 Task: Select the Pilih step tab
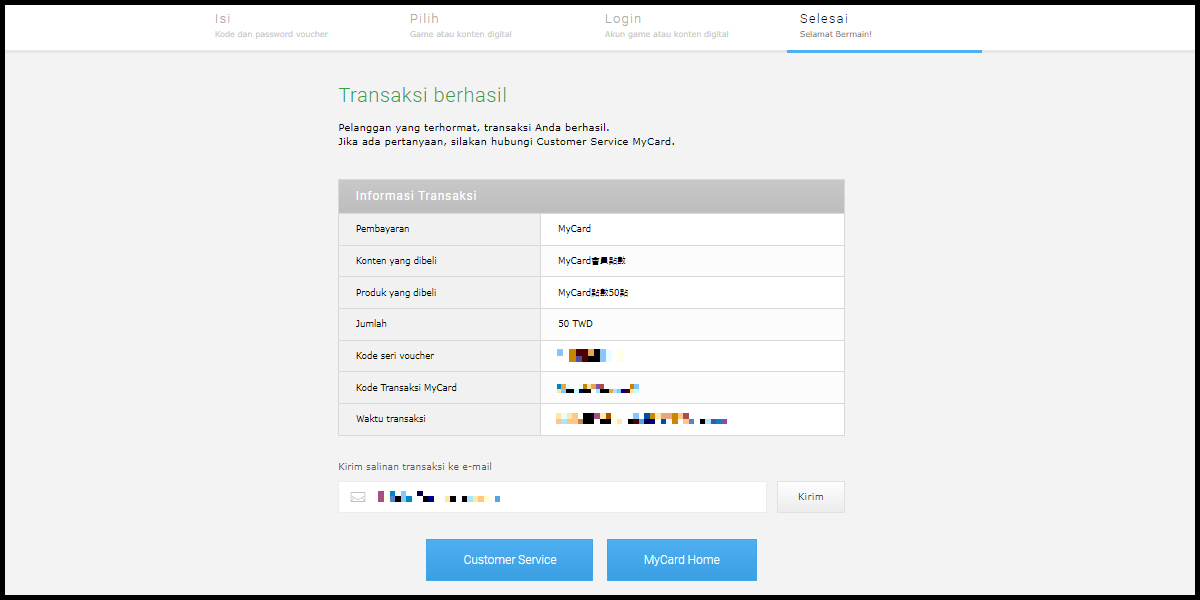(x=461, y=26)
